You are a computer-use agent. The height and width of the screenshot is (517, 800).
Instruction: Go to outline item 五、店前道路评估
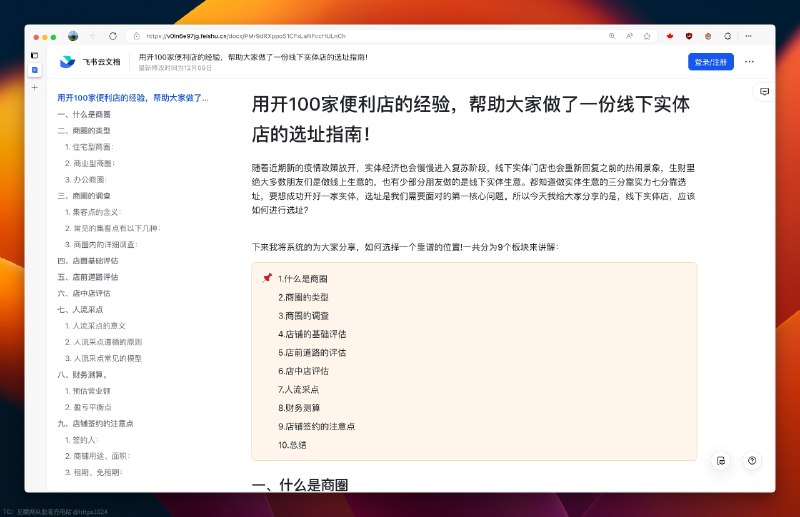(88, 277)
